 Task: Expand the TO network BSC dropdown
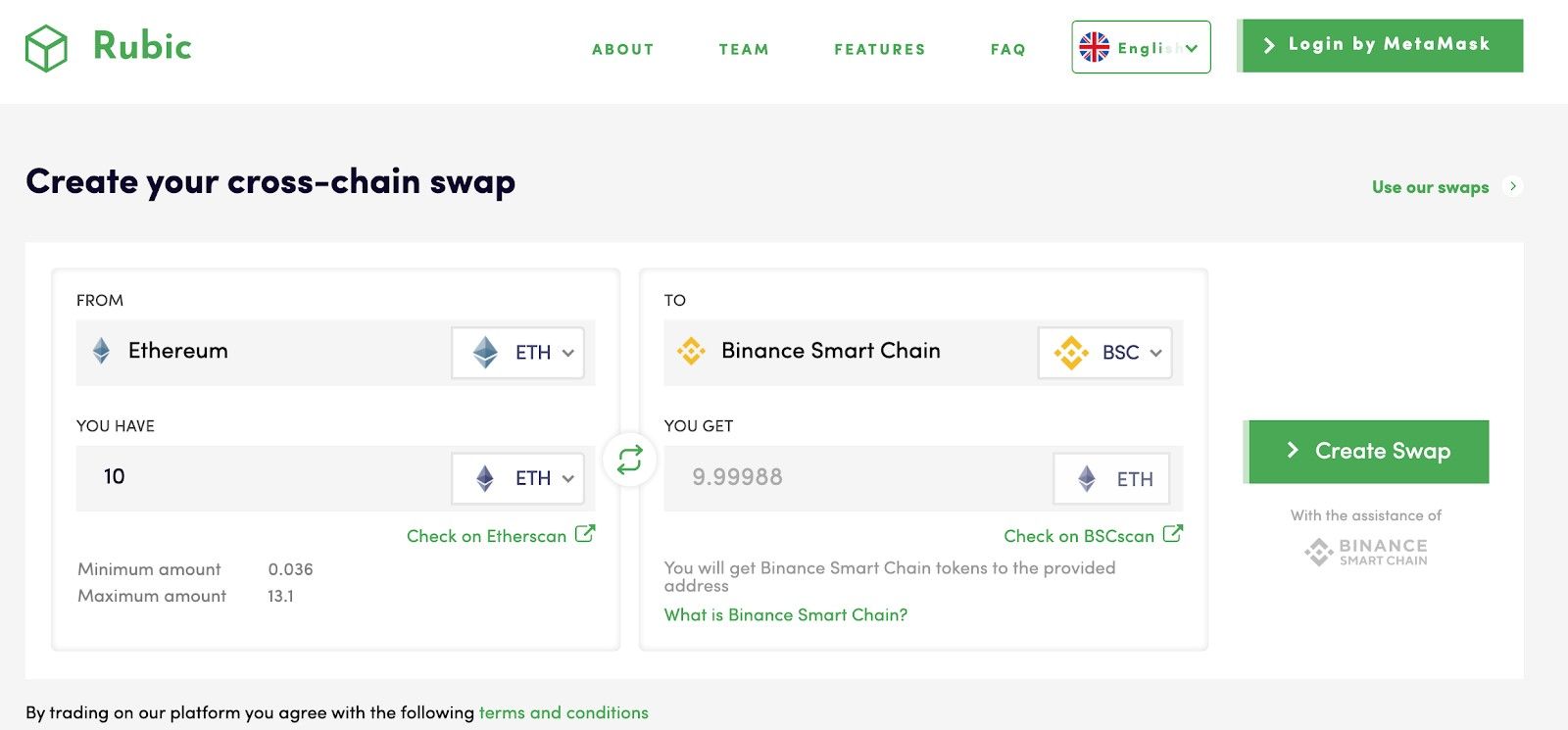click(x=1105, y=353)
